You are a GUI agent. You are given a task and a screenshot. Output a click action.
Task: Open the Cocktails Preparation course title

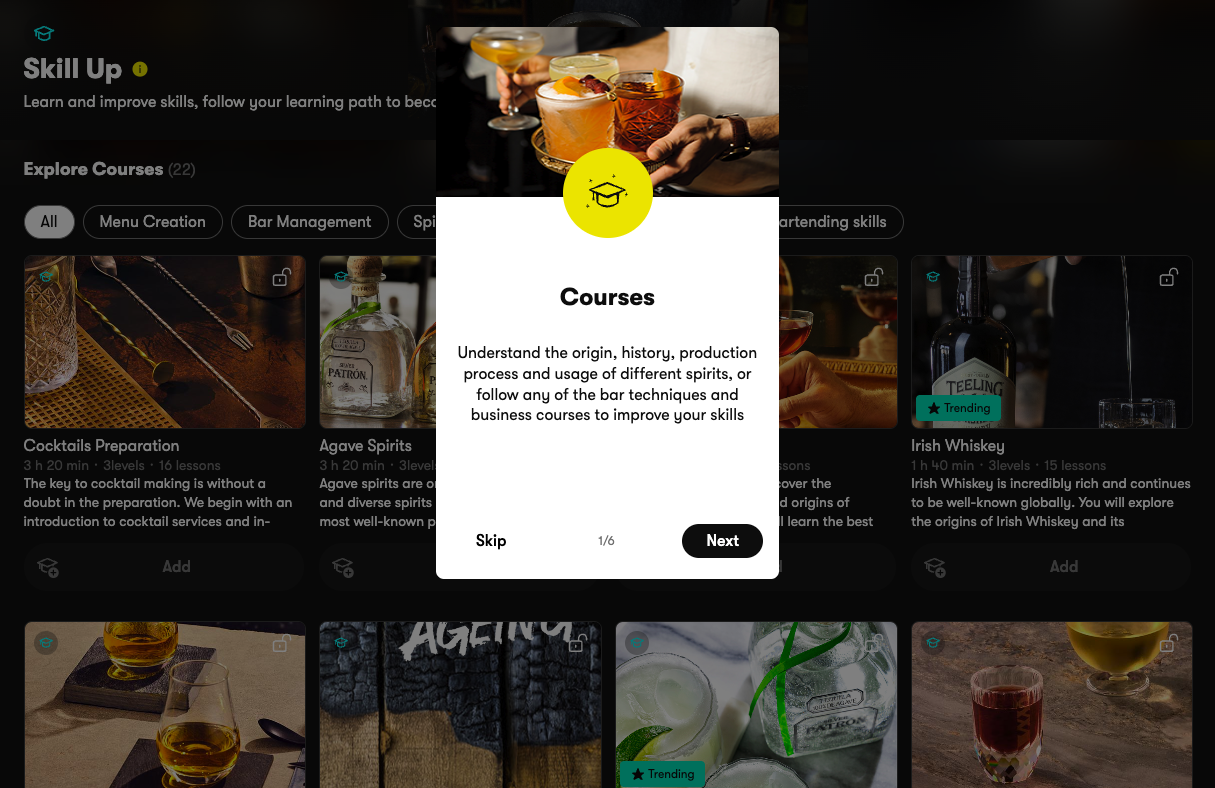click(101, 446)
